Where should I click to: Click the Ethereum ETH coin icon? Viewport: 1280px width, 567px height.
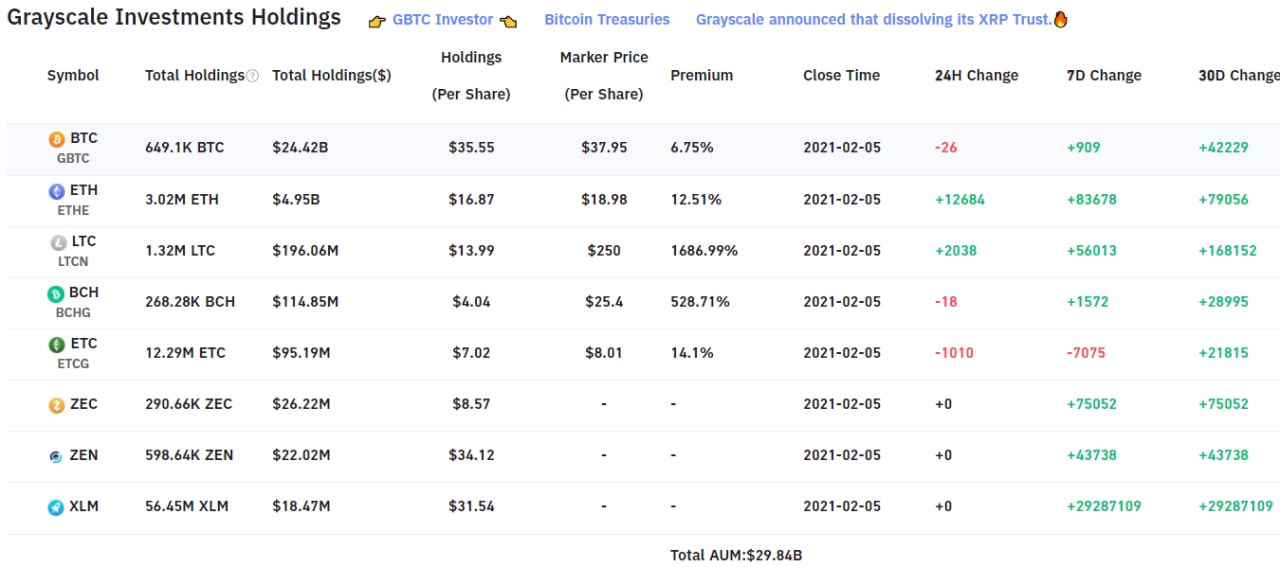point(57,192)
